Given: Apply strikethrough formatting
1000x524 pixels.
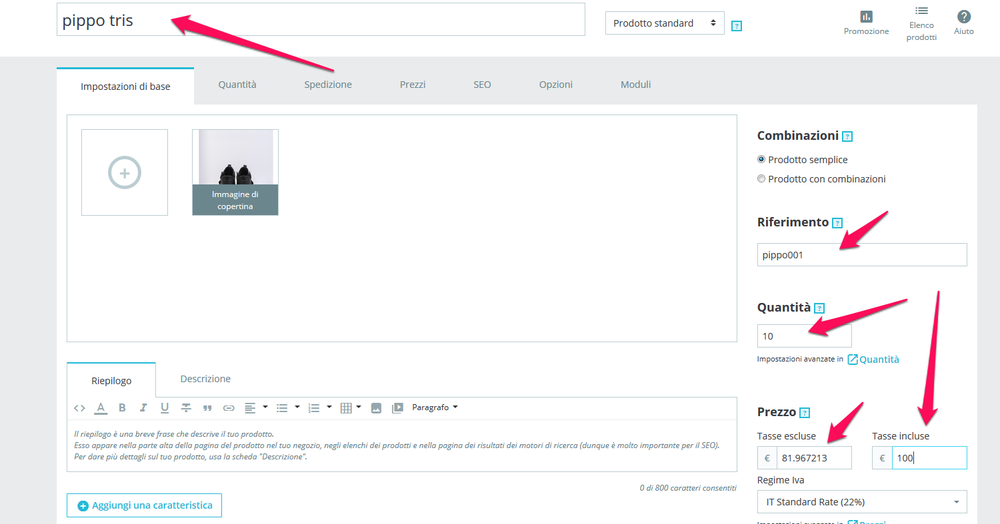Looking at the screenshot, I should (x=186, y=408).
